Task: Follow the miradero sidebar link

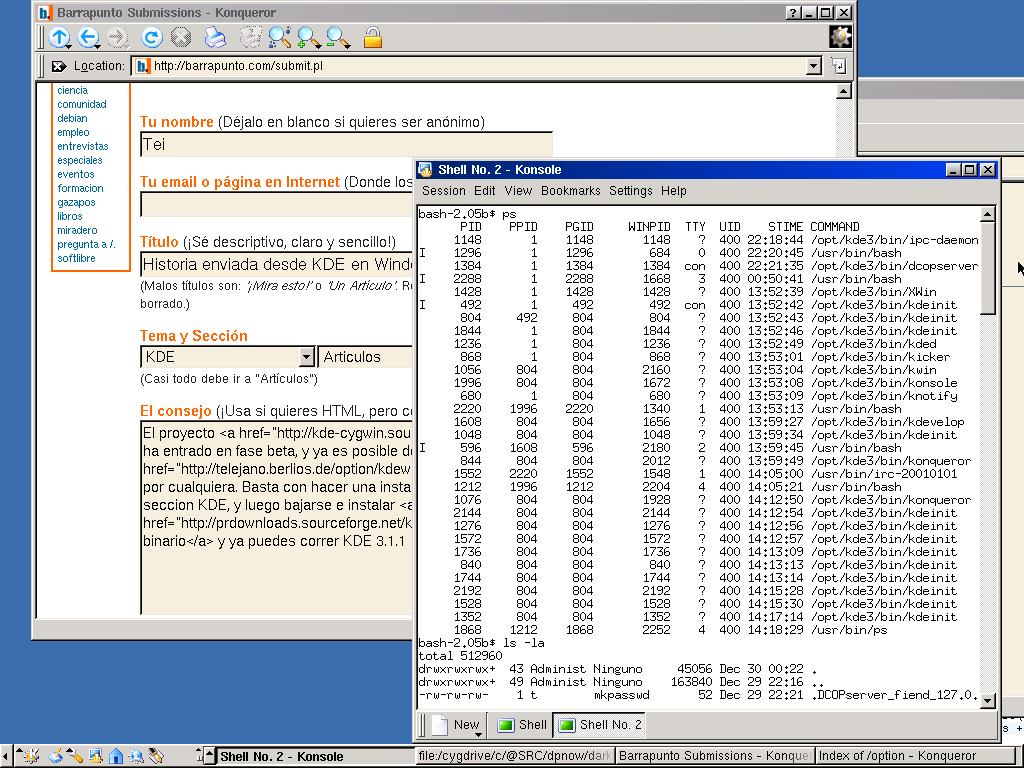Action: [77, 230]
